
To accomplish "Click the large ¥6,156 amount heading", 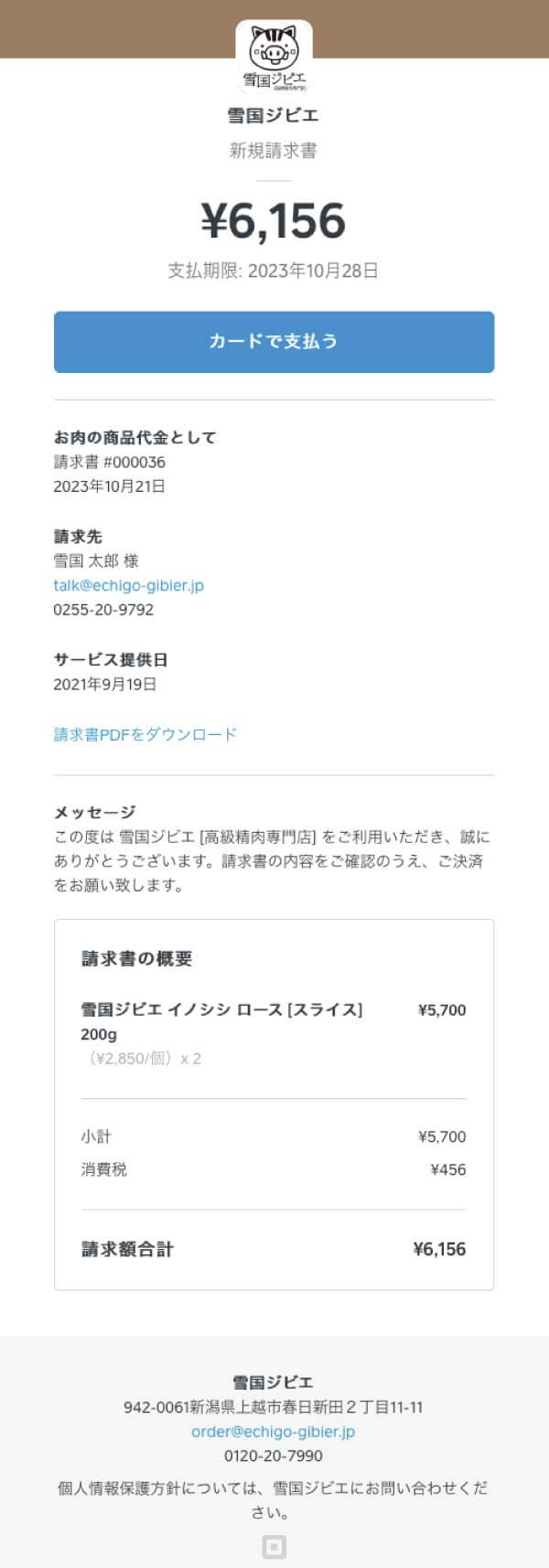I will (274, 221).
